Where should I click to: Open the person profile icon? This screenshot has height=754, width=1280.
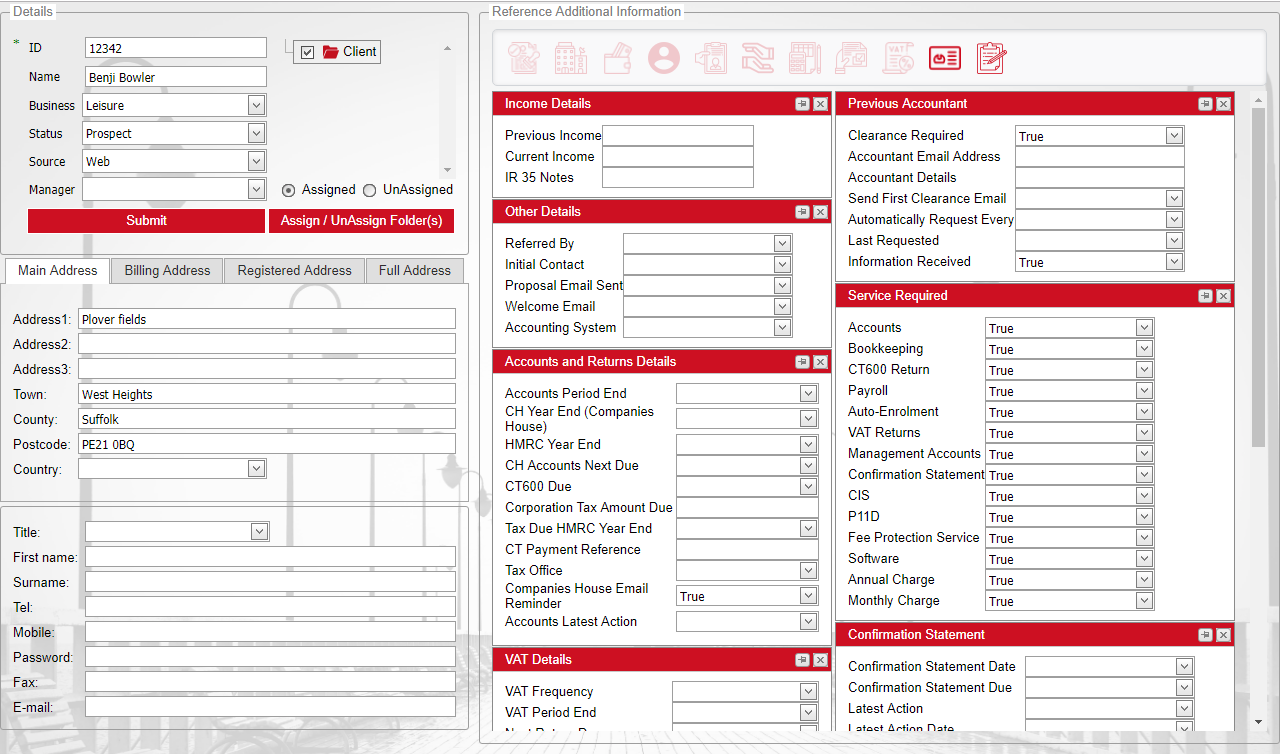point(664,58)
